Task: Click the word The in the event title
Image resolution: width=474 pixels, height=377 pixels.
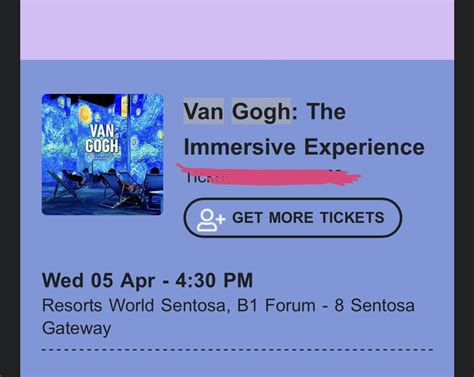Action: pos(326,111)
